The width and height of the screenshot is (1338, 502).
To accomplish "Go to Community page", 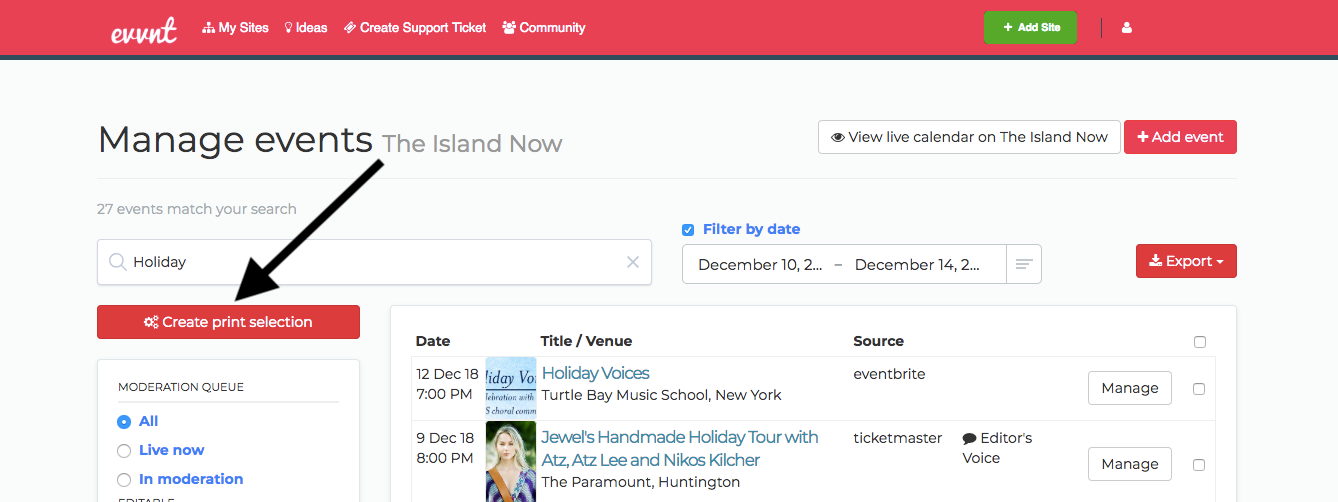I will coord(544,28).
